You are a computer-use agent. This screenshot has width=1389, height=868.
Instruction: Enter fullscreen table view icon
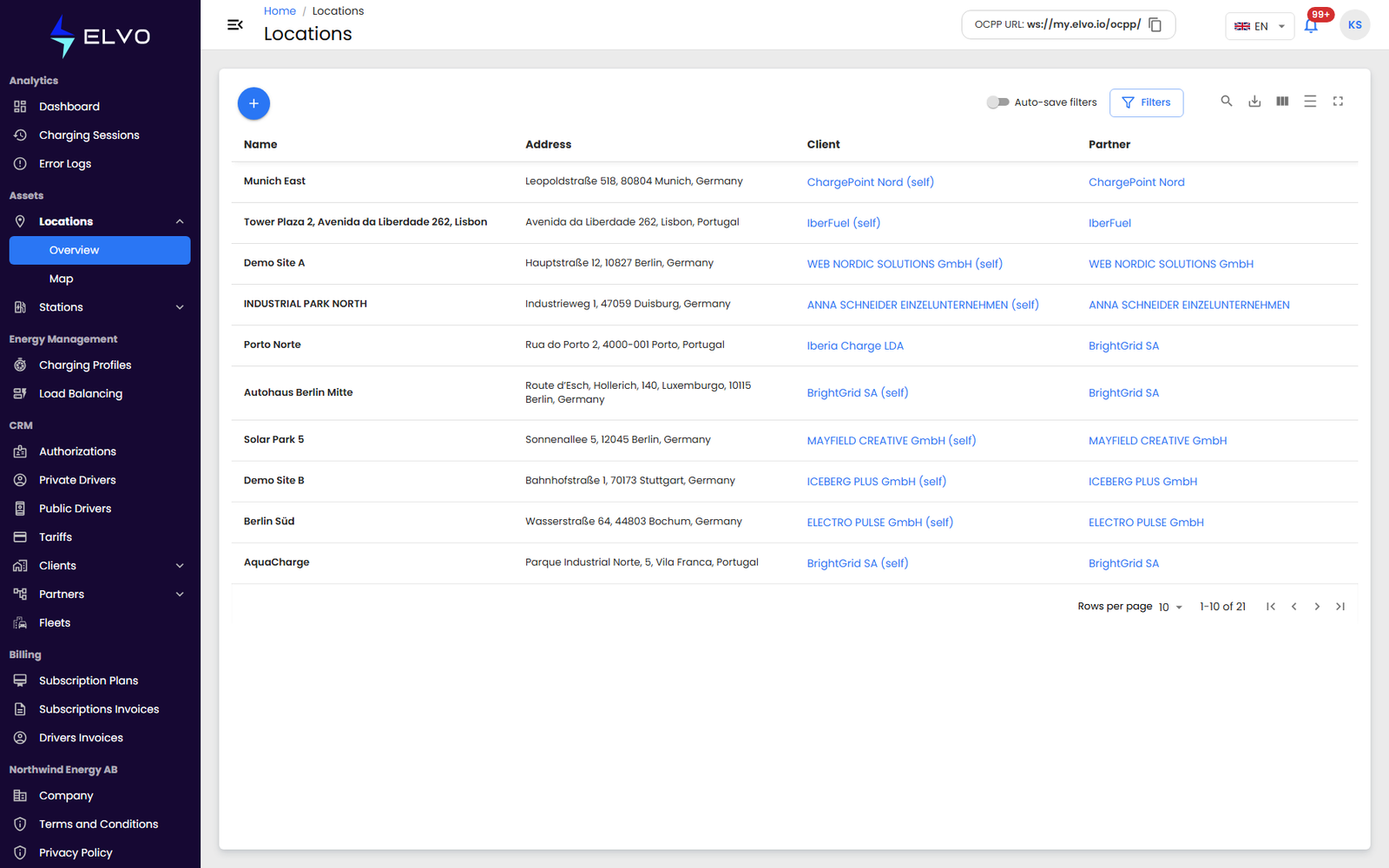[x=1338, y=102]
